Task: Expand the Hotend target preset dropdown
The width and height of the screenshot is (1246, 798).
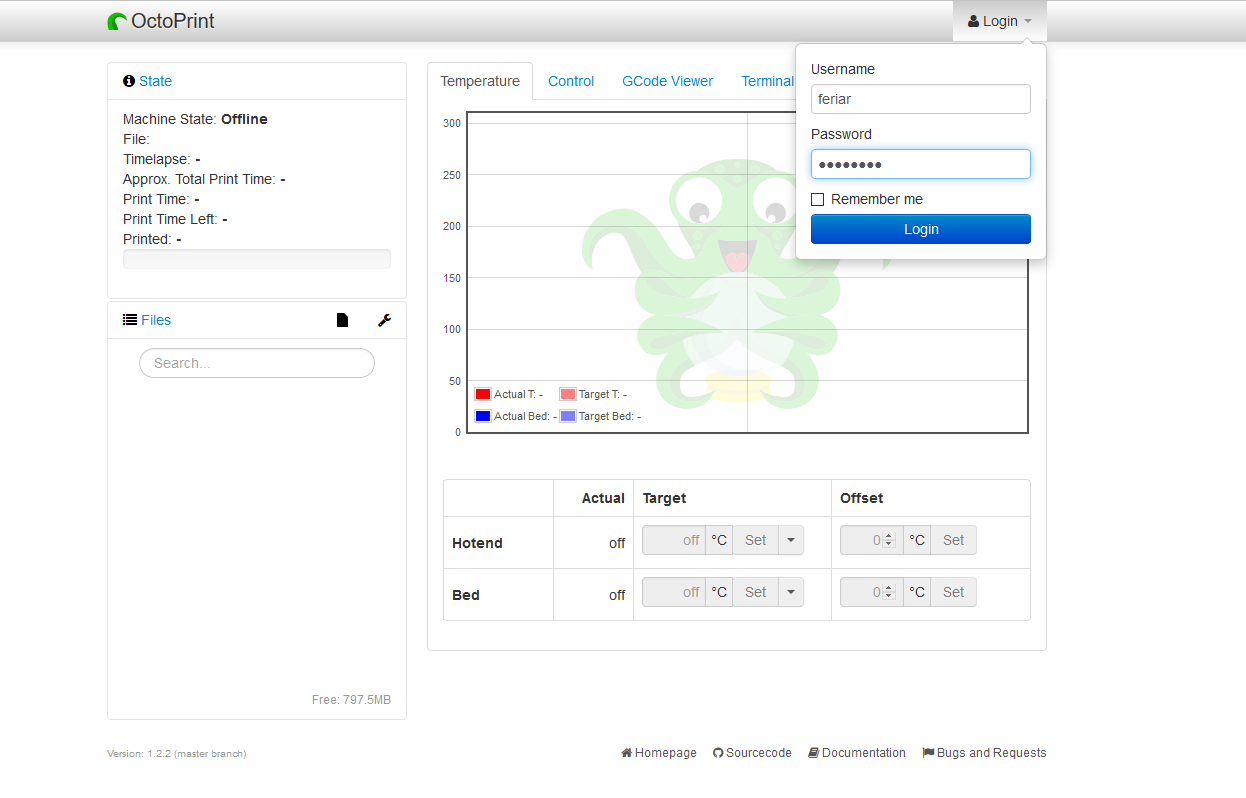Action: point(791,540)
